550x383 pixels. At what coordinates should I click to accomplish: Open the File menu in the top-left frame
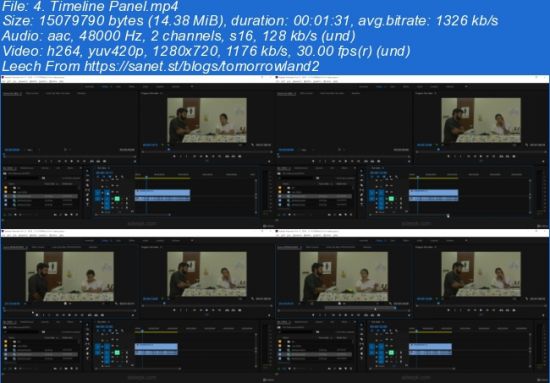(x=4, y=81)
